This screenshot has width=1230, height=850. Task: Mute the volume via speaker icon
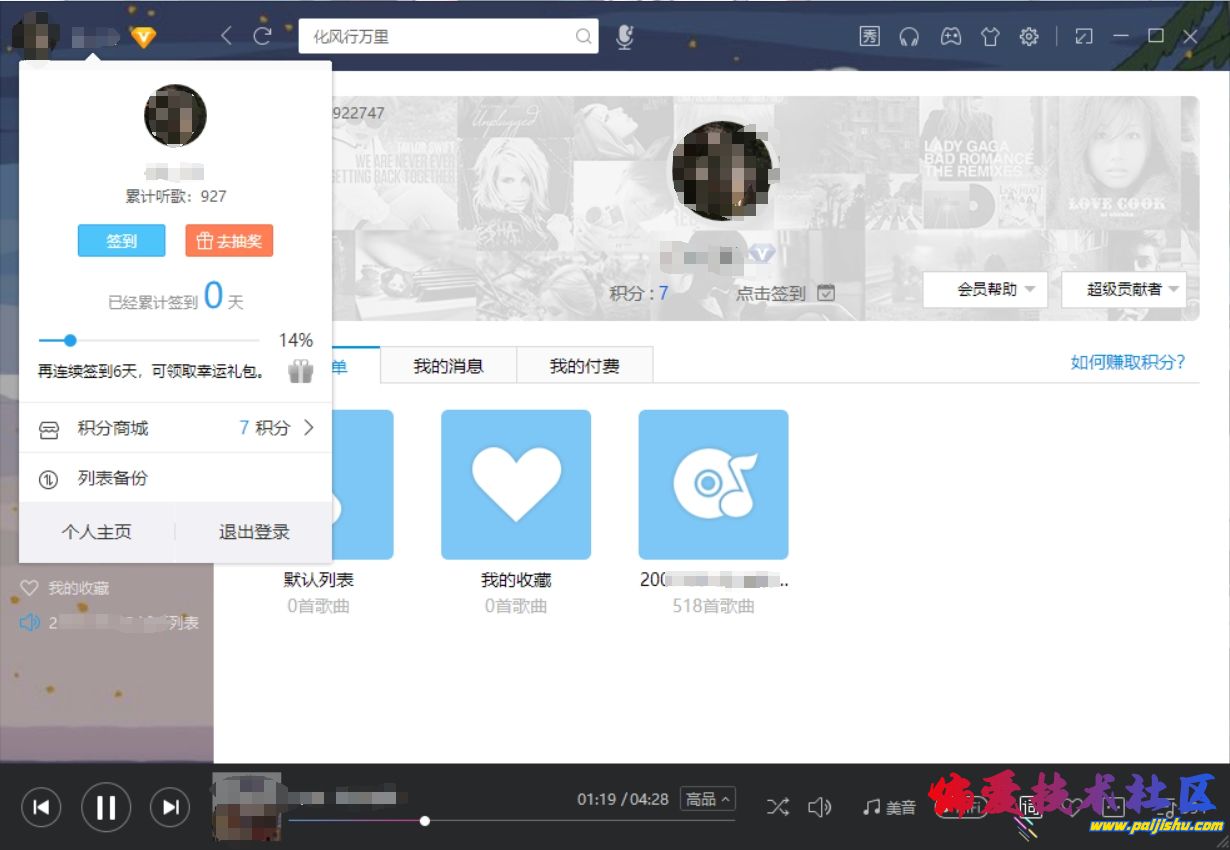821,807
